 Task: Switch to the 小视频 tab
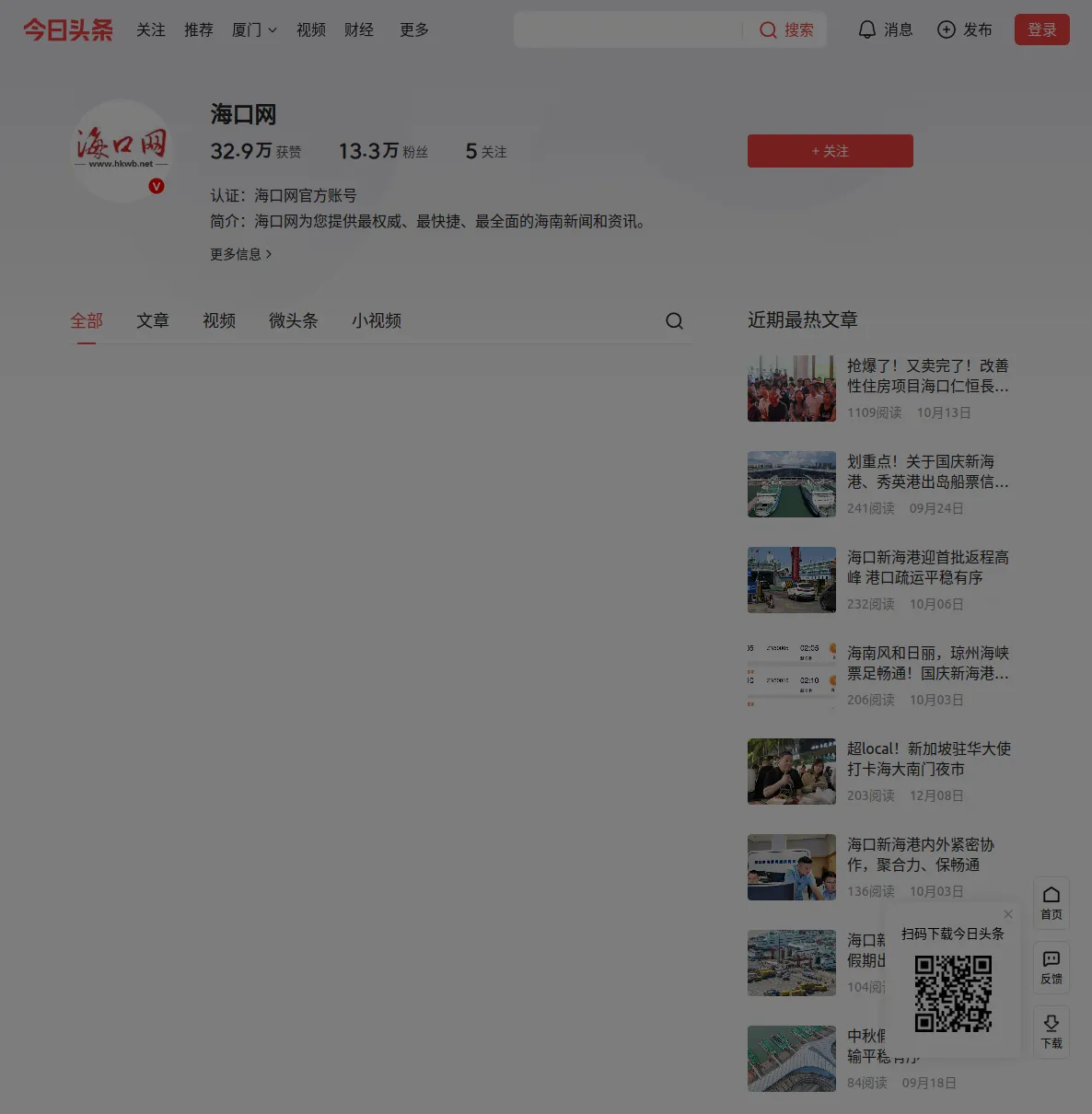tap(377, 320)
